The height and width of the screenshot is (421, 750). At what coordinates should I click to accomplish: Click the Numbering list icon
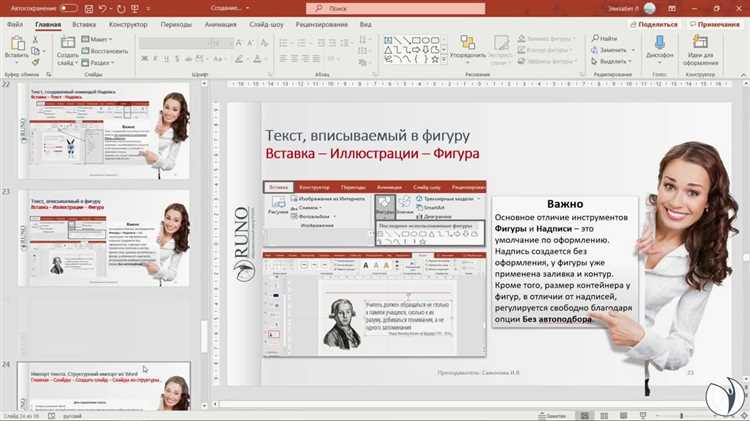click(301, 44)
